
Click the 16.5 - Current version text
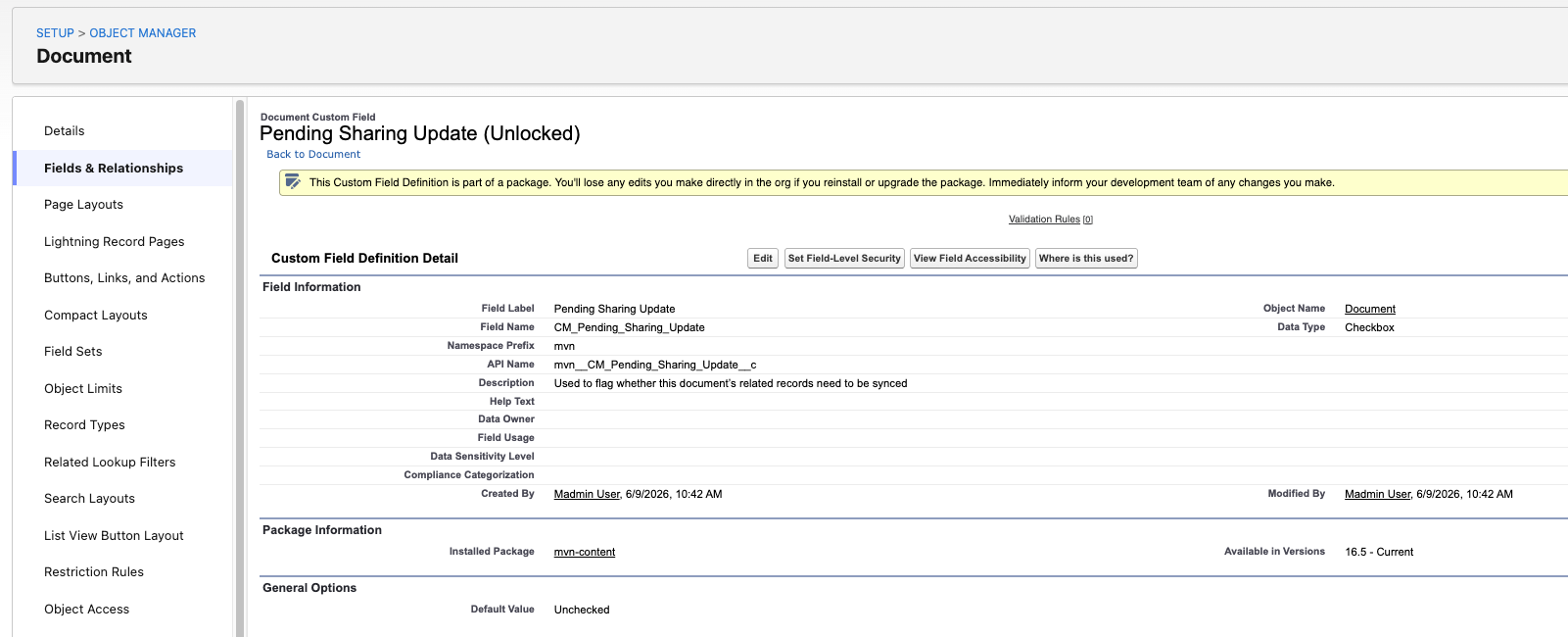click(1379, 552)
